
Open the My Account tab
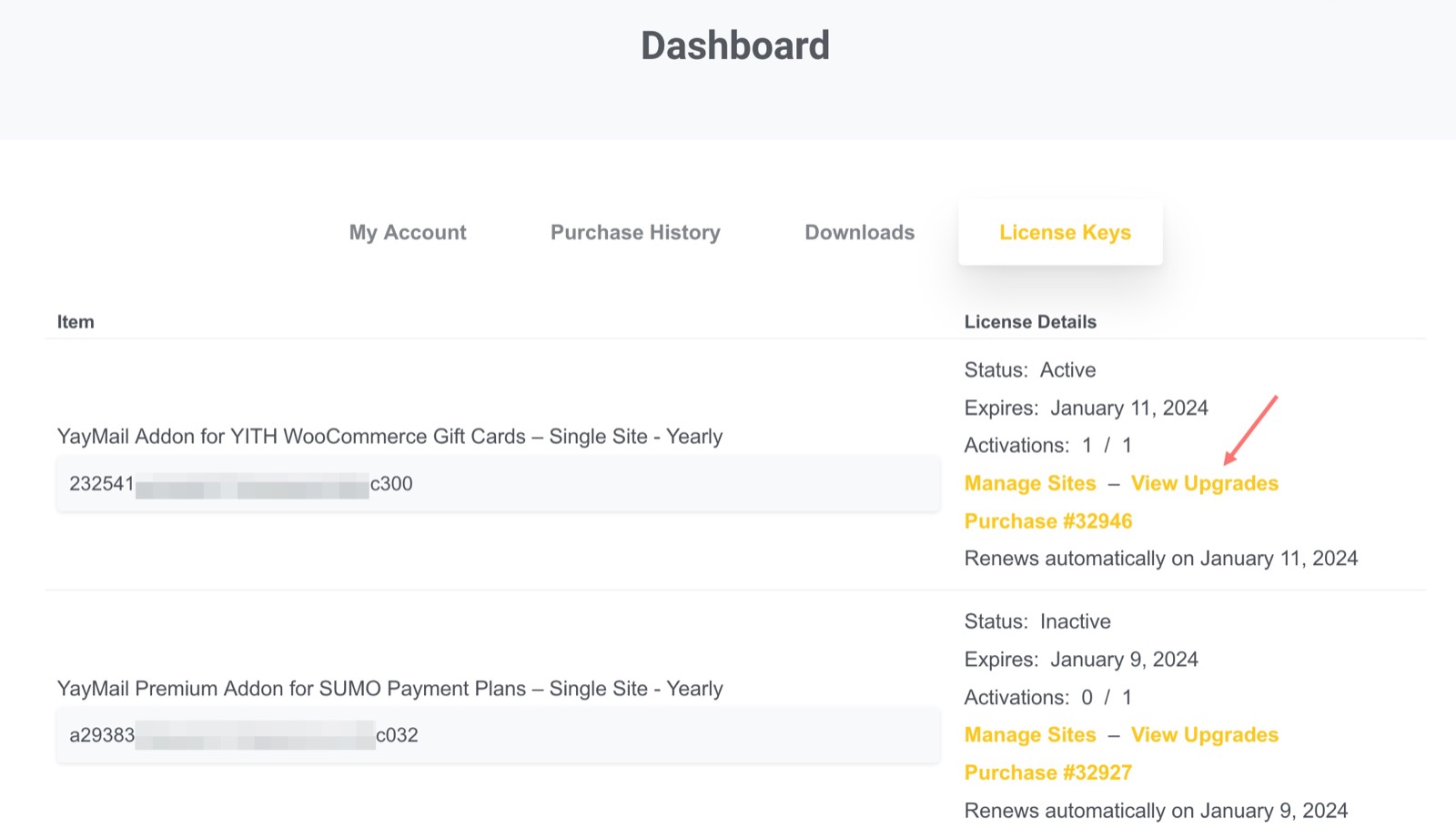(x=408, y=233)
